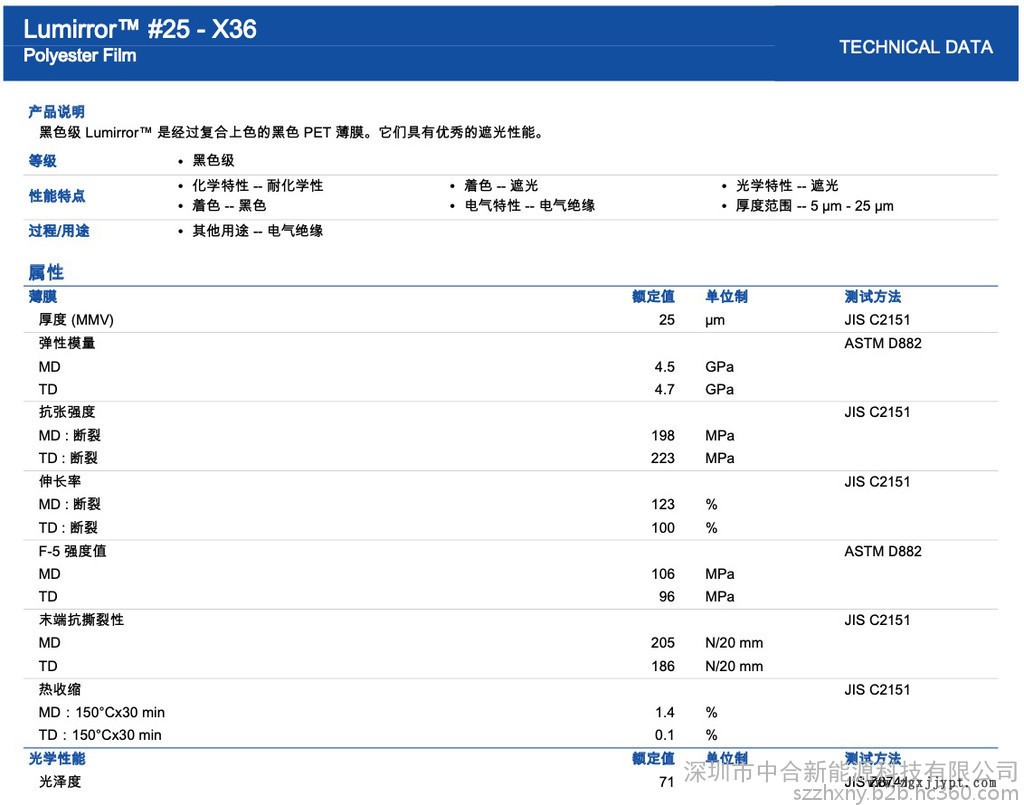The width and height of the screenshot is (1024, 805).
Task: Select the 等级 row label
Action: pyautogui.click(x=42, y=161)
